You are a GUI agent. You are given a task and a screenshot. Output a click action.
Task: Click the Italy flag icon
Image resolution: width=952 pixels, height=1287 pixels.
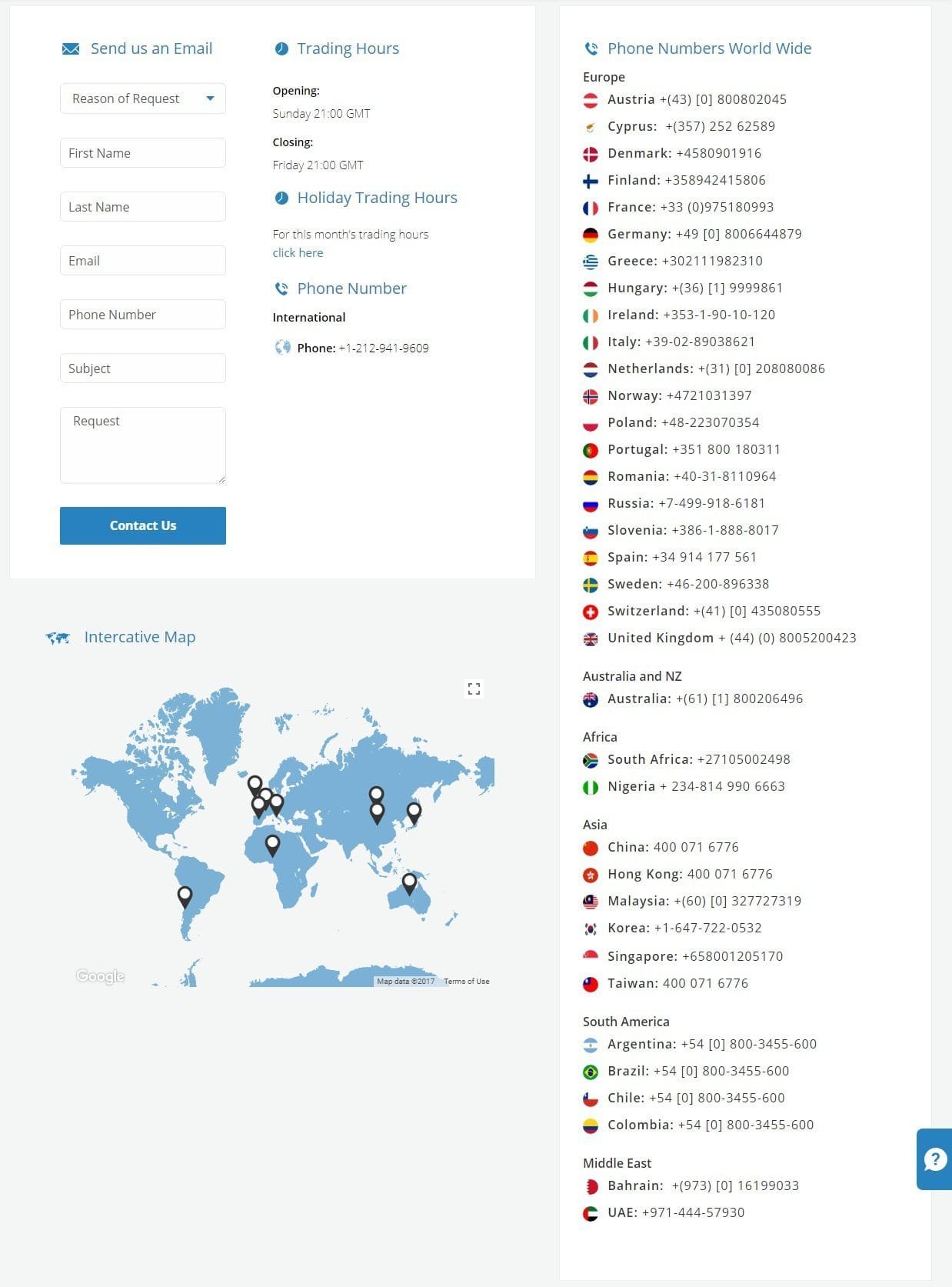point(591,342)
